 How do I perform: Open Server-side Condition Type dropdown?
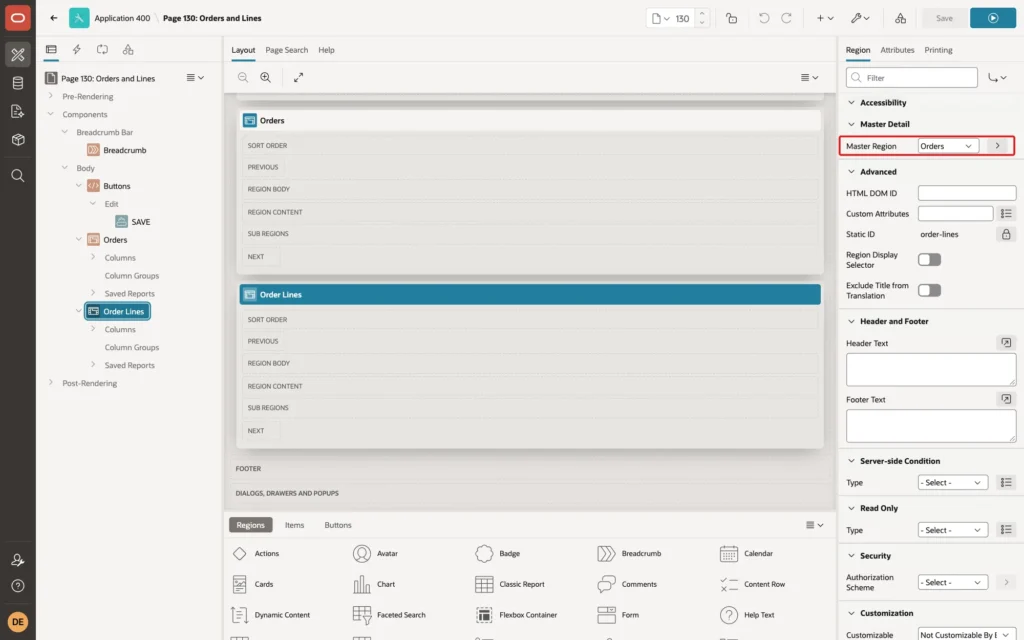click(x=952, y=482)
